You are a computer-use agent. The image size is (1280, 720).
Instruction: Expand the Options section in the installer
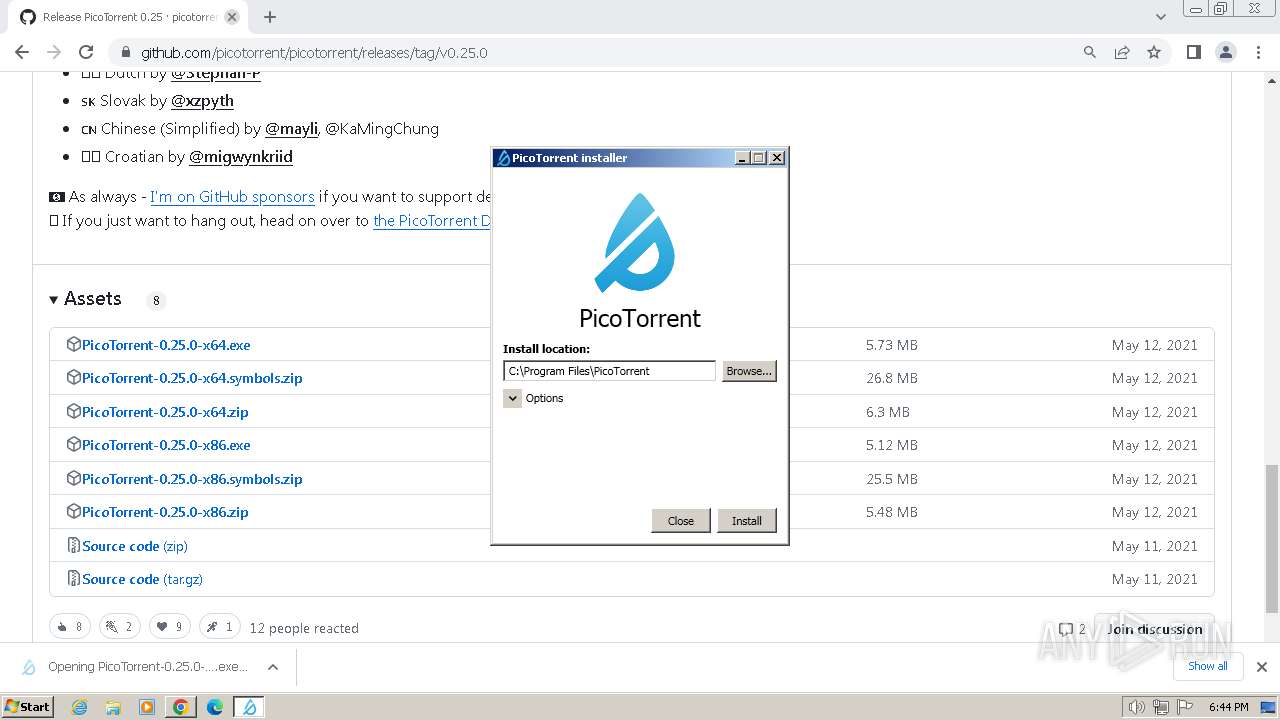pyautogui.click(x=512, y=398)
